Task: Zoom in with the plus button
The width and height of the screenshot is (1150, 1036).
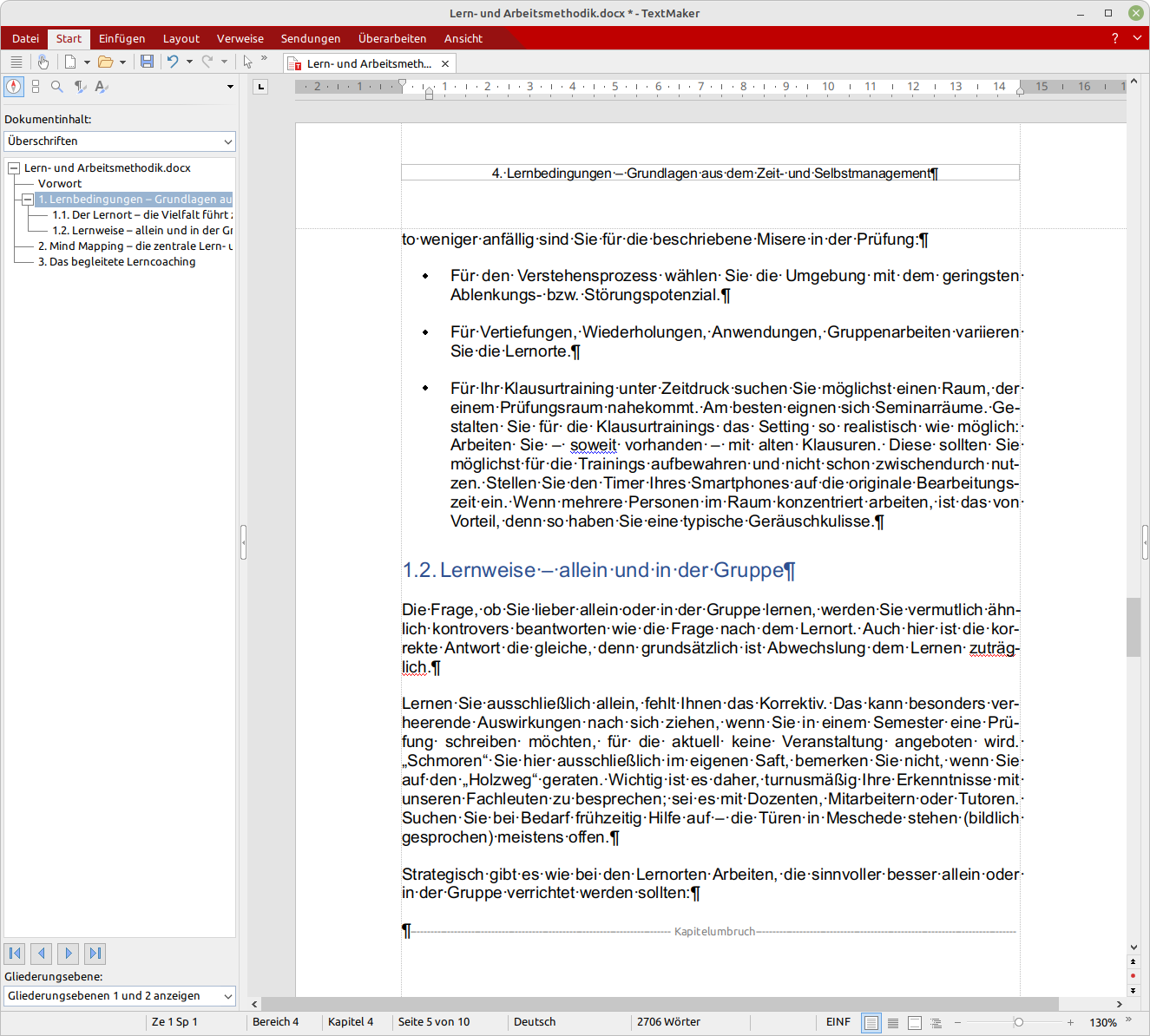Action: pos(1071,1023)
